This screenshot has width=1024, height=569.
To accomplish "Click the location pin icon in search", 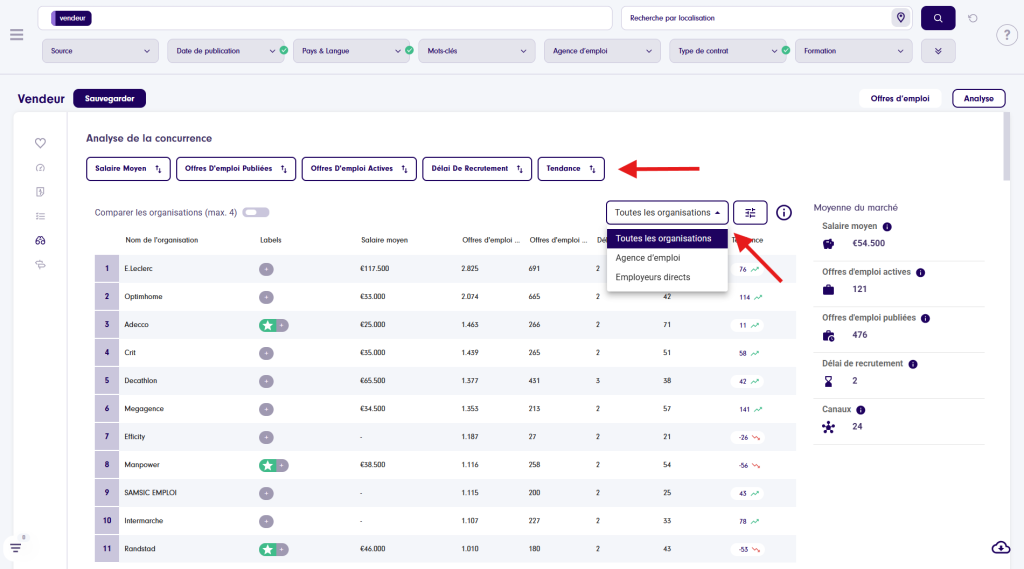I will (x=900, y=18).
